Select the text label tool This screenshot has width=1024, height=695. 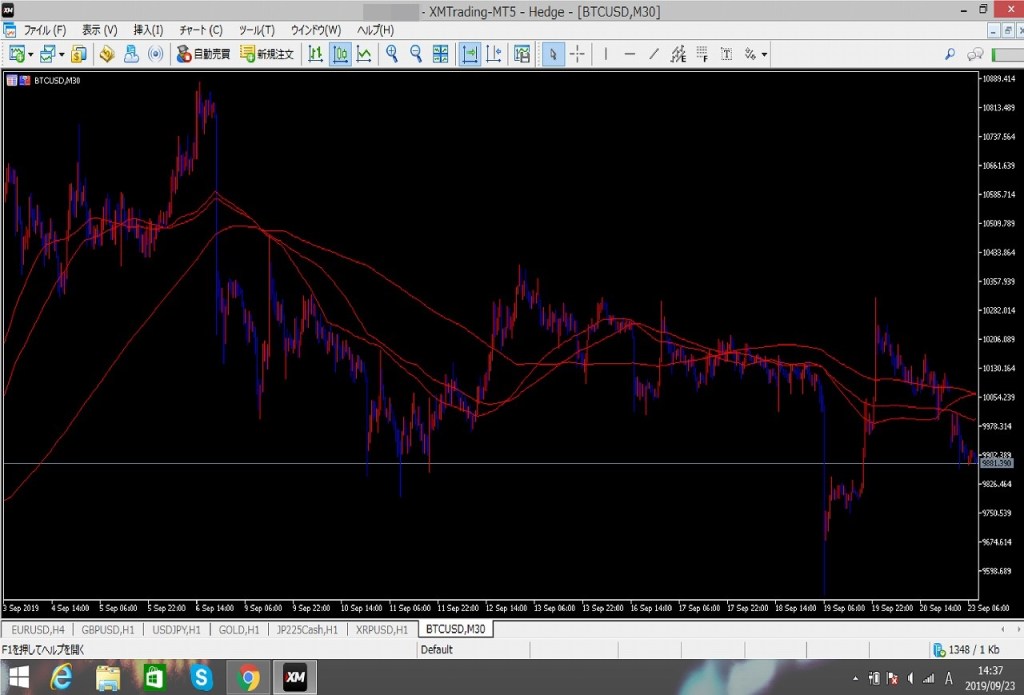tap(726, 54)
